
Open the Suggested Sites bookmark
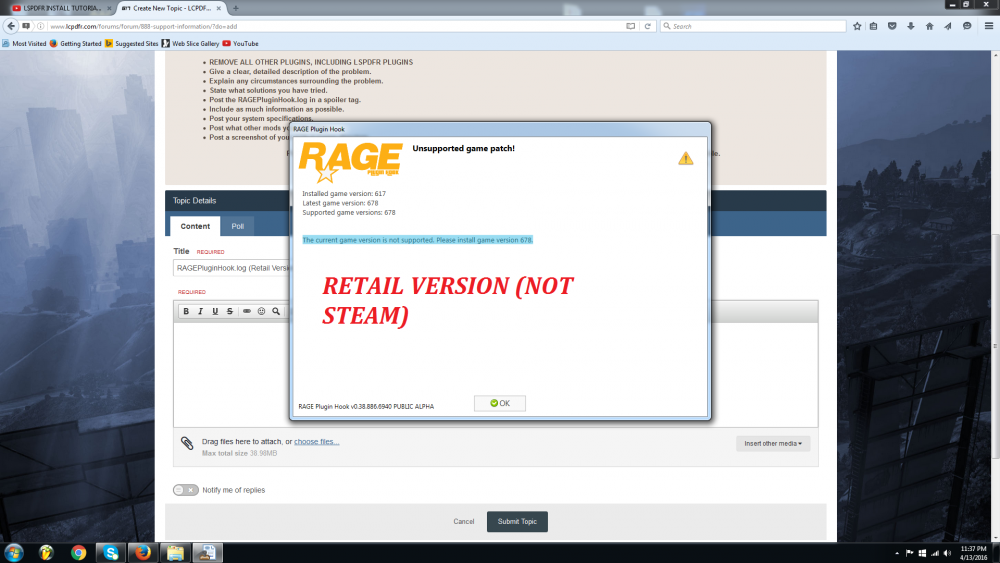[x=131, y=43]
